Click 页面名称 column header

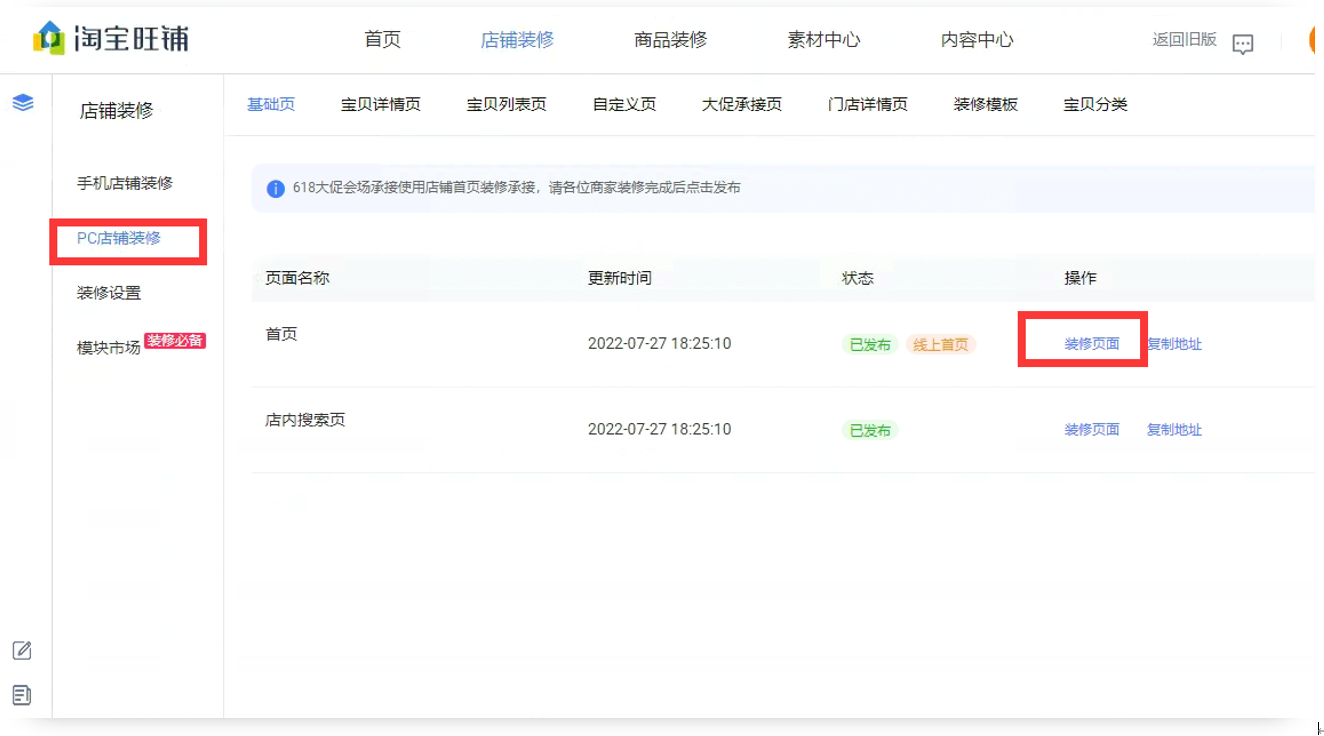(297, 278)
